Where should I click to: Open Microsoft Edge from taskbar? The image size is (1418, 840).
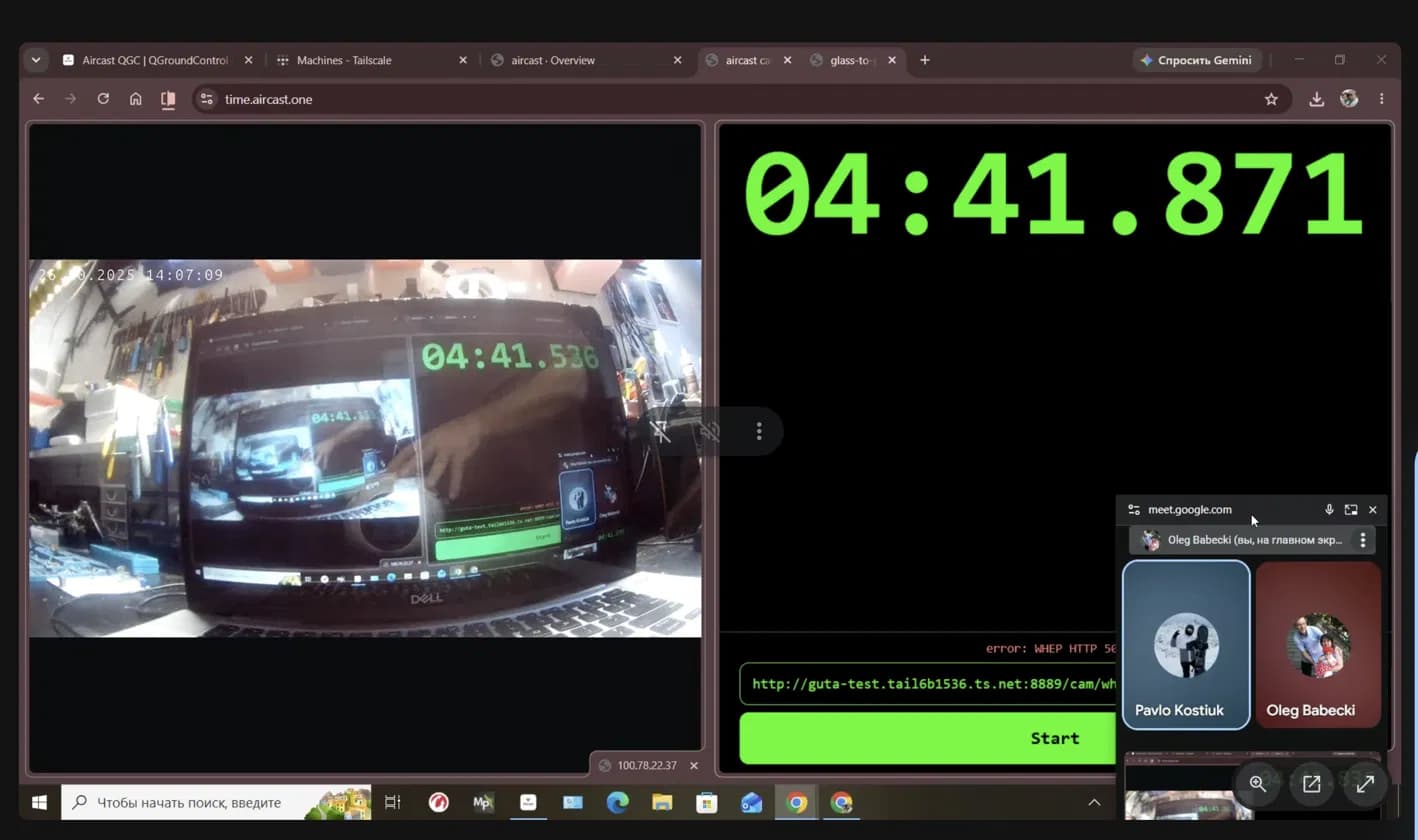pyautogui.click(x=617, y=802)
